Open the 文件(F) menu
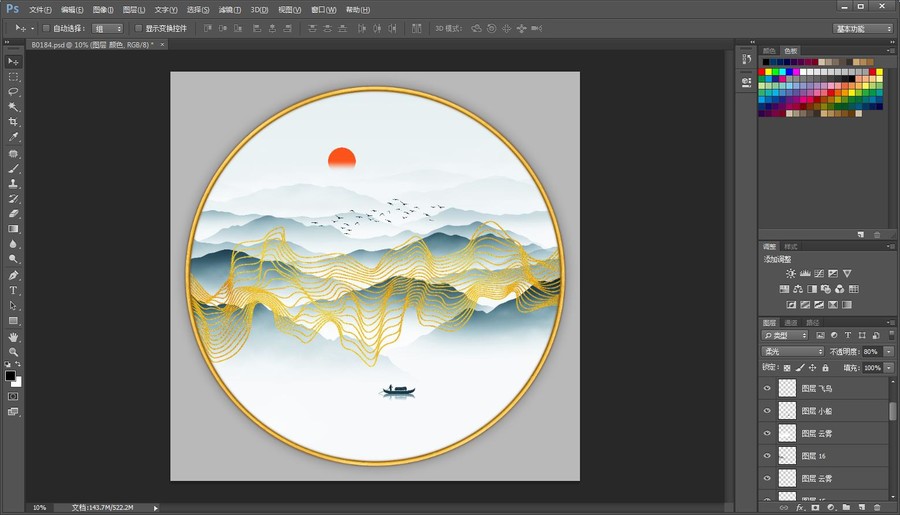This screenshot has width=900, height=515. 40,10
